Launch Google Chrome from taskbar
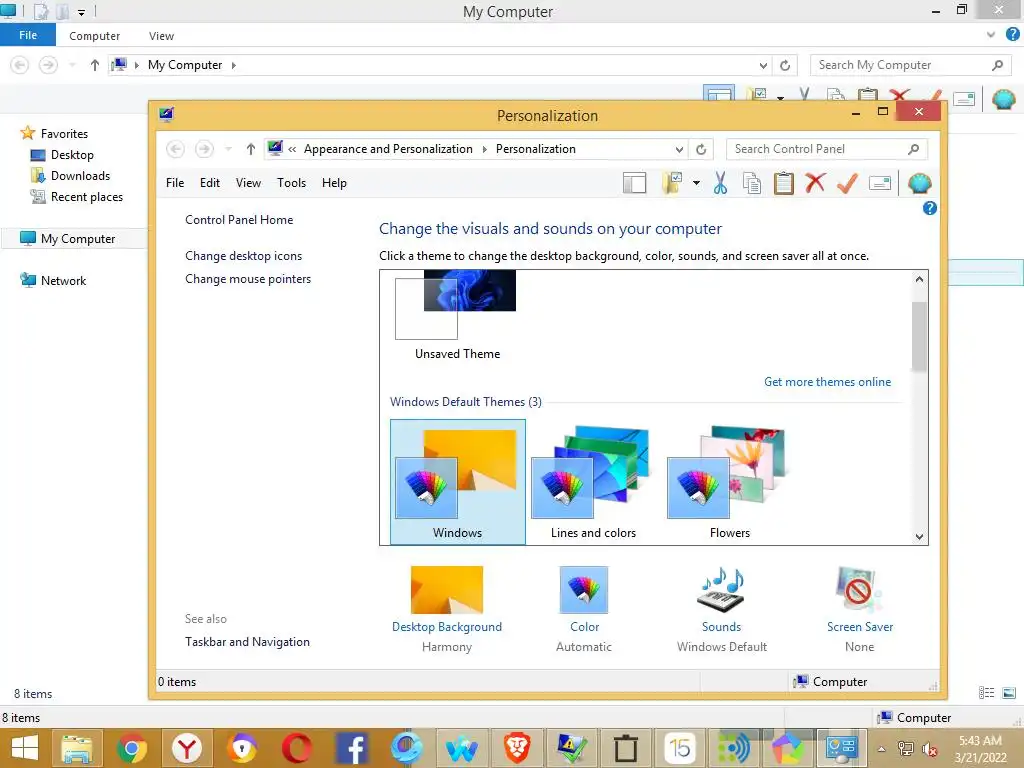1024x768 pixels. tap(132, 748)
